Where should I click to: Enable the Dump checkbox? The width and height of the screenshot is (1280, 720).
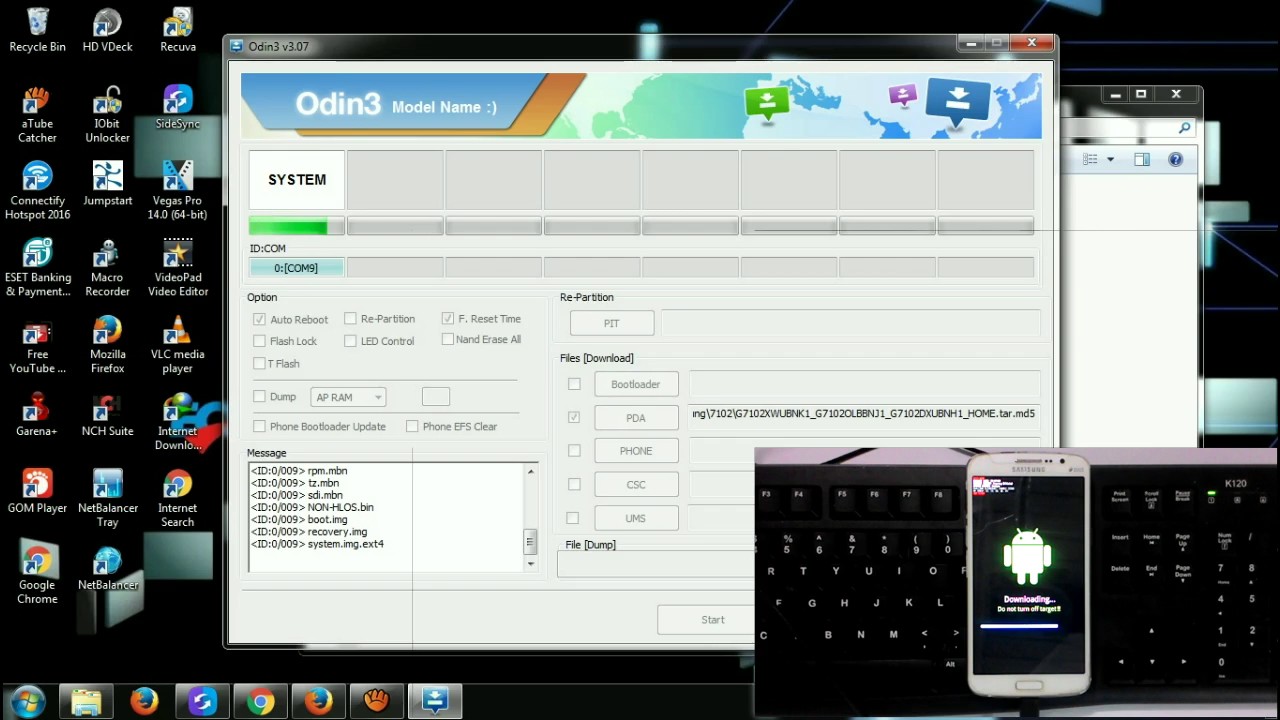click(259, 397)
